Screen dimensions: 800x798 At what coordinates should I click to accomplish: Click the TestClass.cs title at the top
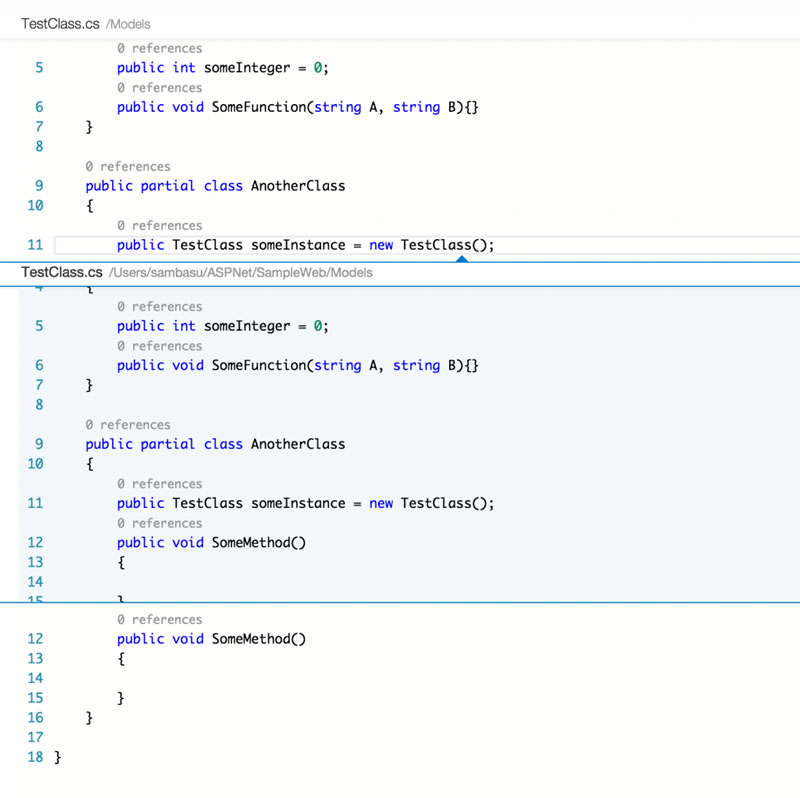[x=61, y=23]
